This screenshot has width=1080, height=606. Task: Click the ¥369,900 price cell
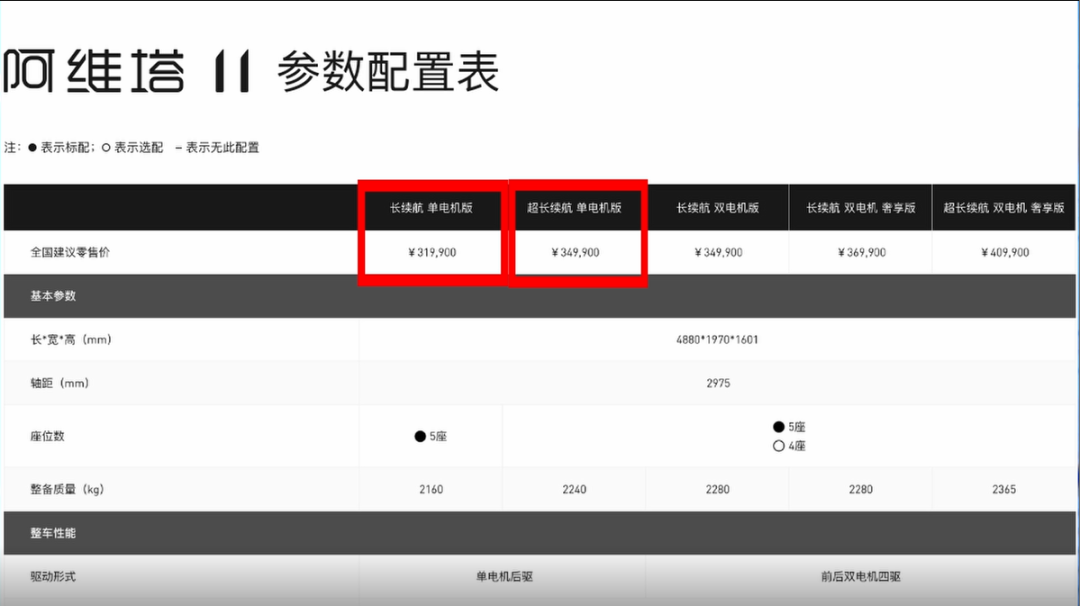coord(862,252)
